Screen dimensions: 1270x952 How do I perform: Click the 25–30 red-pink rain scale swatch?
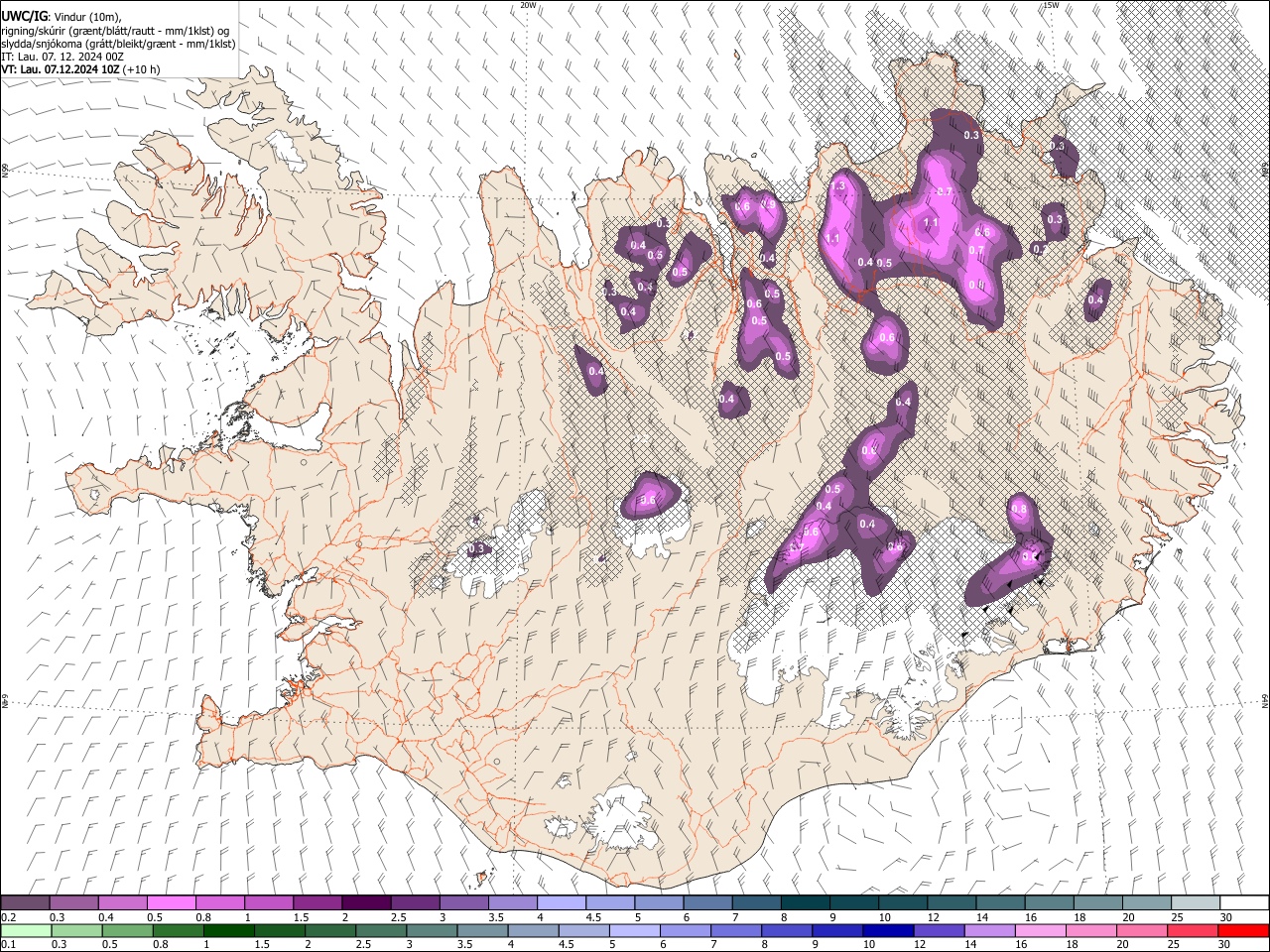(1193, 931)
